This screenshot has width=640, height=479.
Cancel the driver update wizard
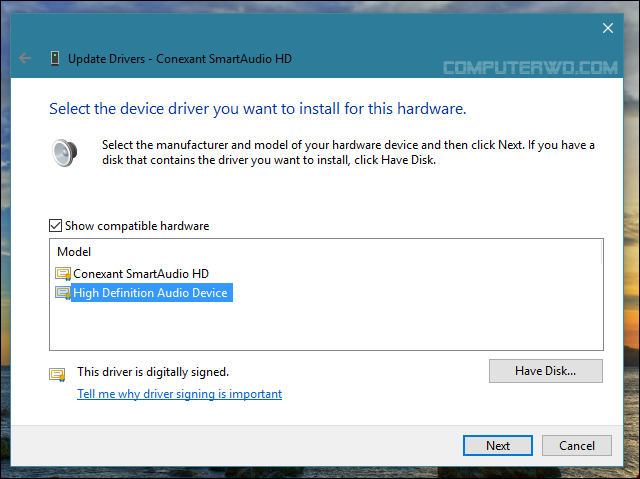[x=577, y=446]
